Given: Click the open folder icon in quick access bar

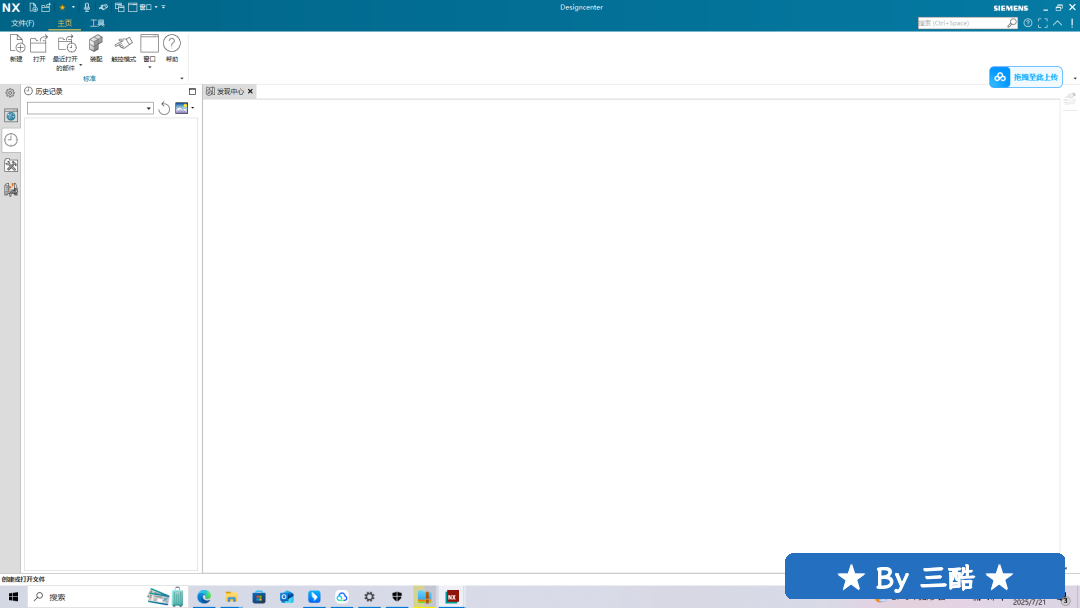Looking at the screenshot, I should coord(46,8).
